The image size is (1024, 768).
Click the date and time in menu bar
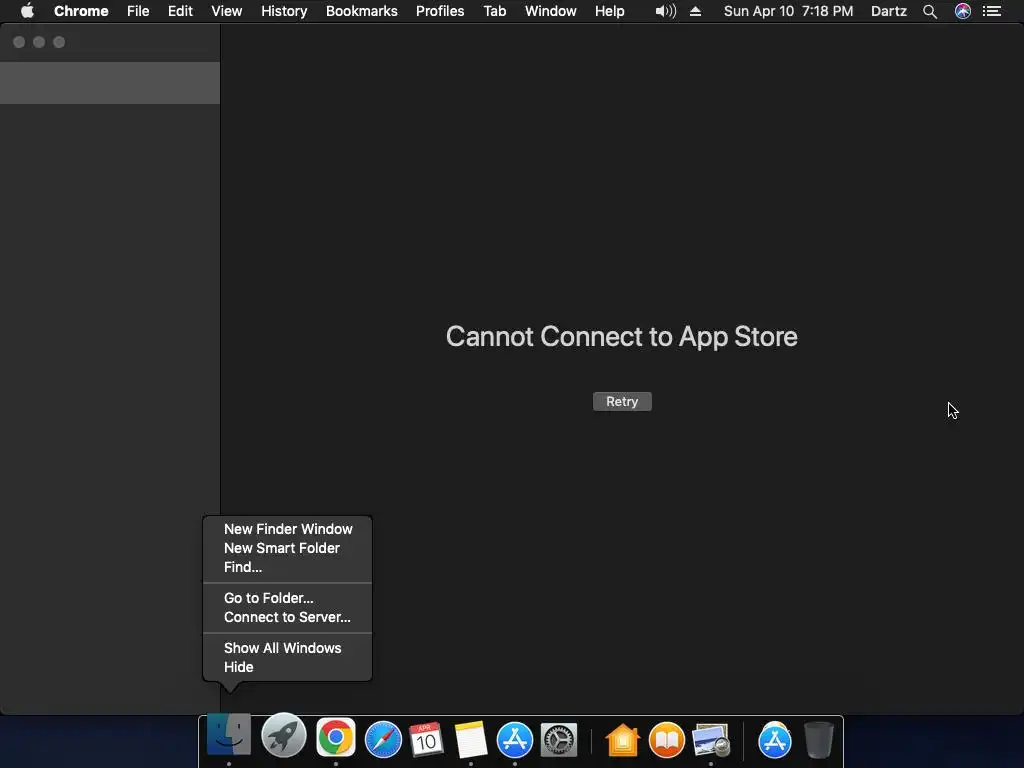tap(788, 11)
